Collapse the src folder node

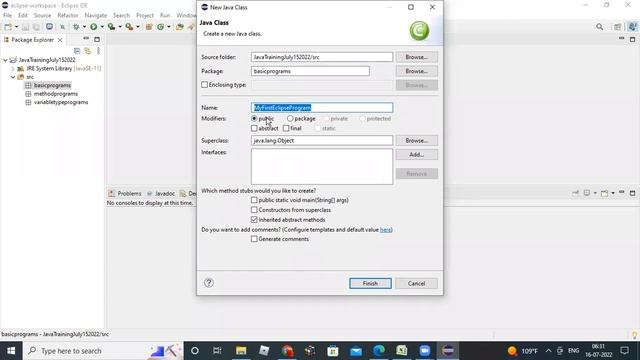(x=13, y=77)
